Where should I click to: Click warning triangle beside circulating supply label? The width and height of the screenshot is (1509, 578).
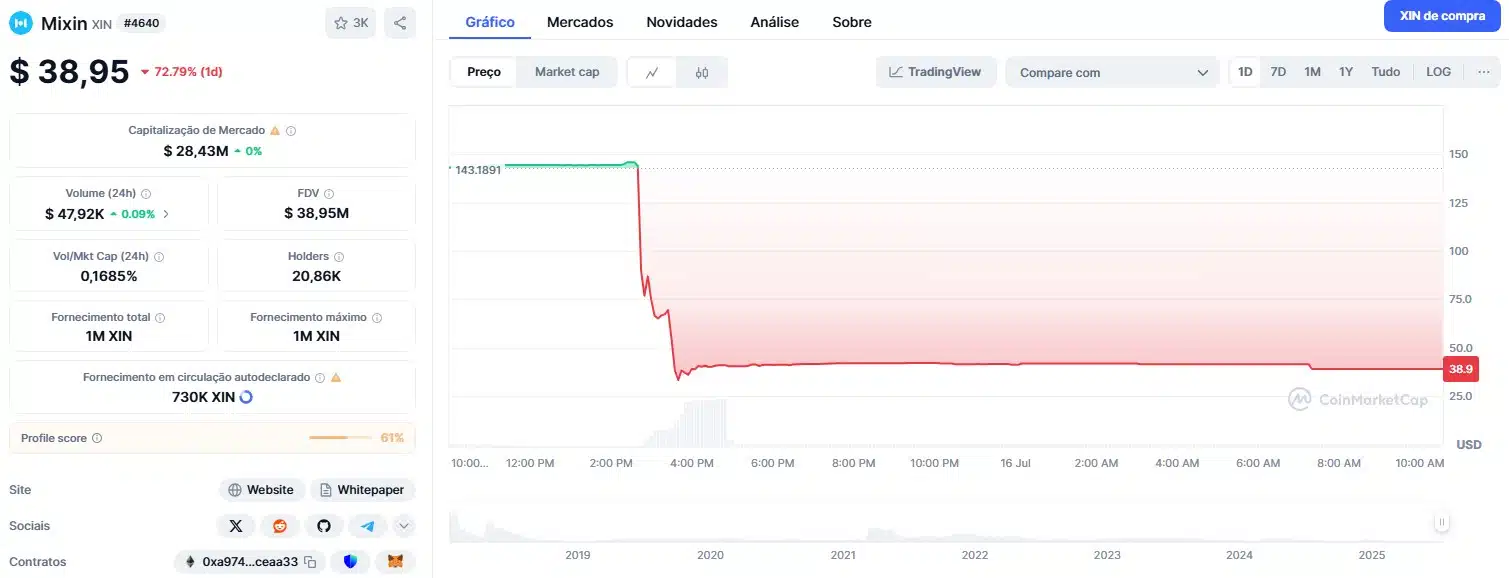[x=336, y=378]
